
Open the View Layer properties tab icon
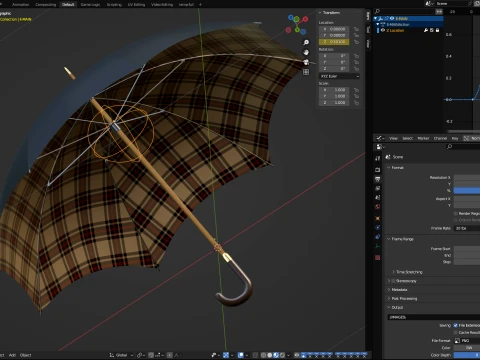pyautogui.click(x=377, y=189)
